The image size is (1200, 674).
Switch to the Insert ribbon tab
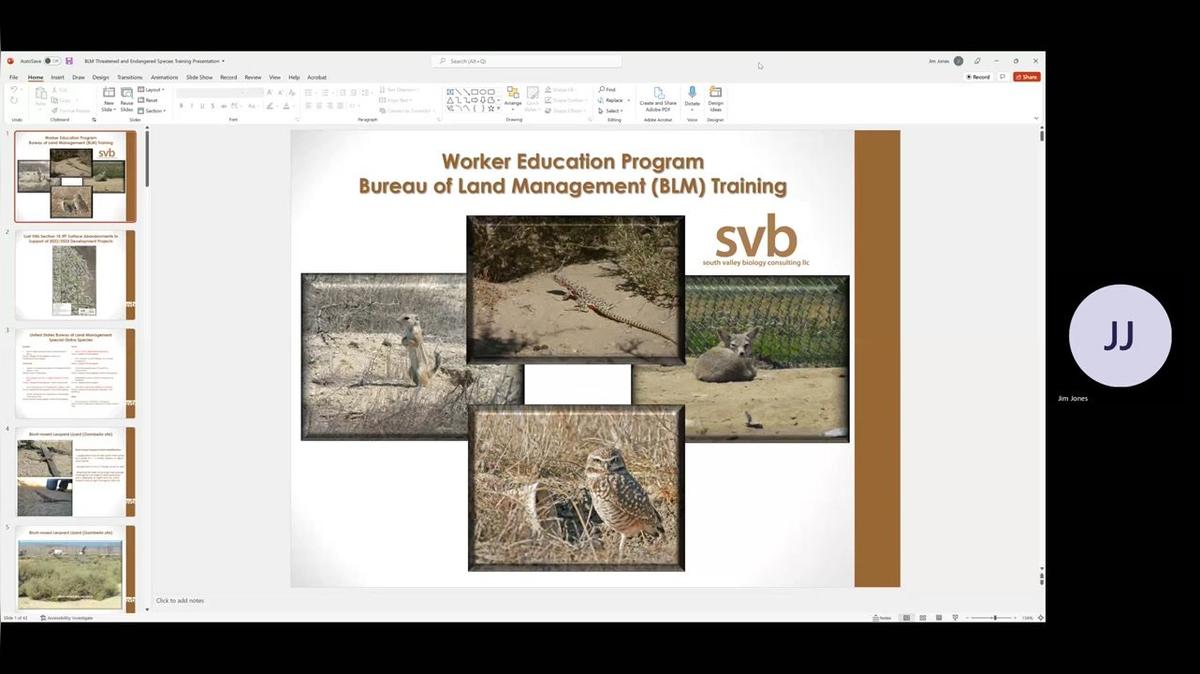(55, 76)
